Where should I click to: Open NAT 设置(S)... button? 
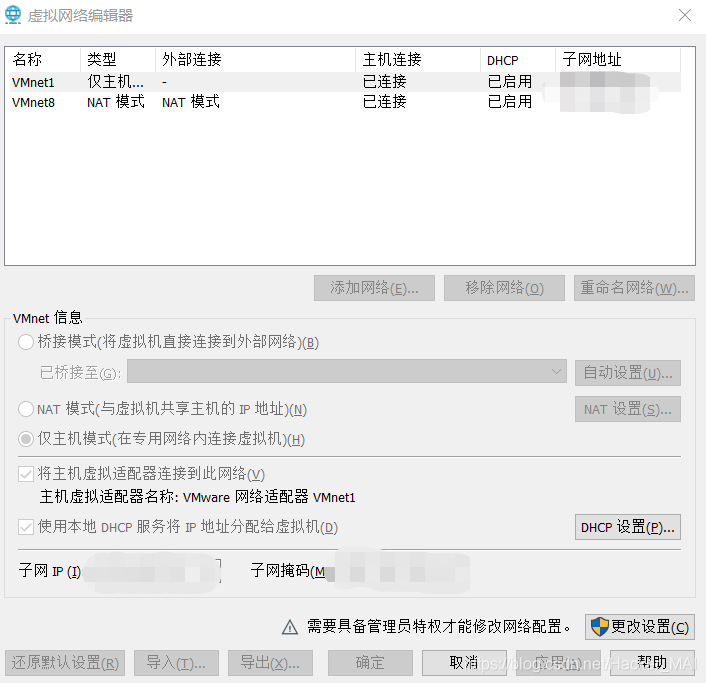[x=628, y=409]
